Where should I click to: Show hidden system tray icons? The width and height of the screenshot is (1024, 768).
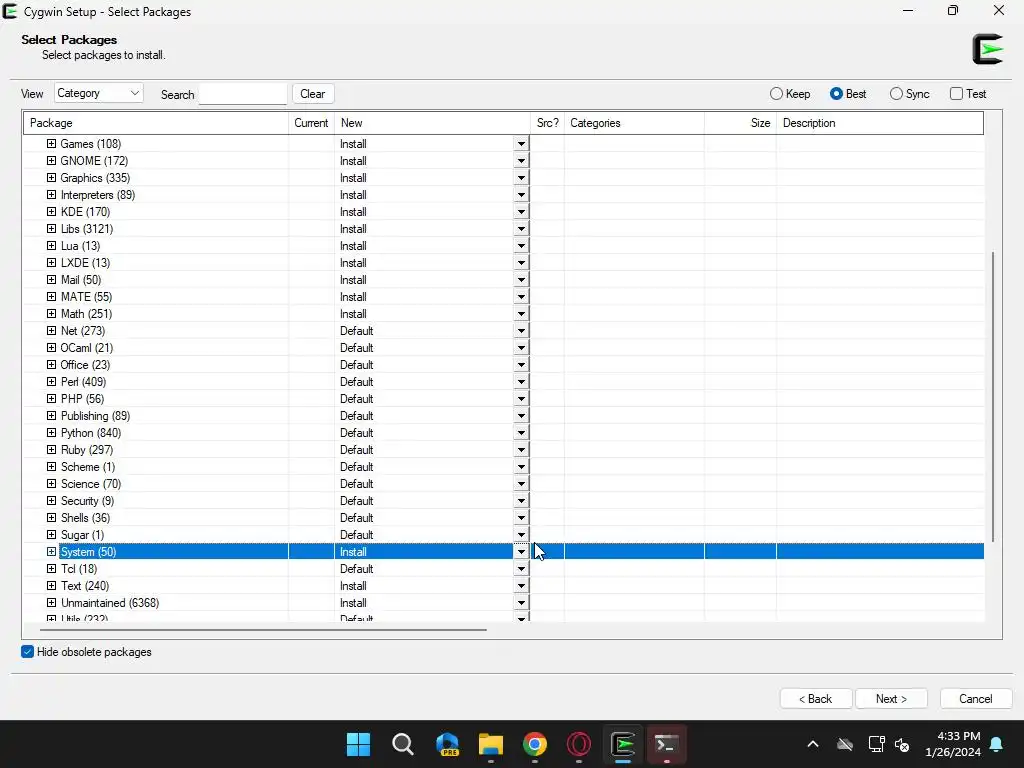(x=812, y=744)
